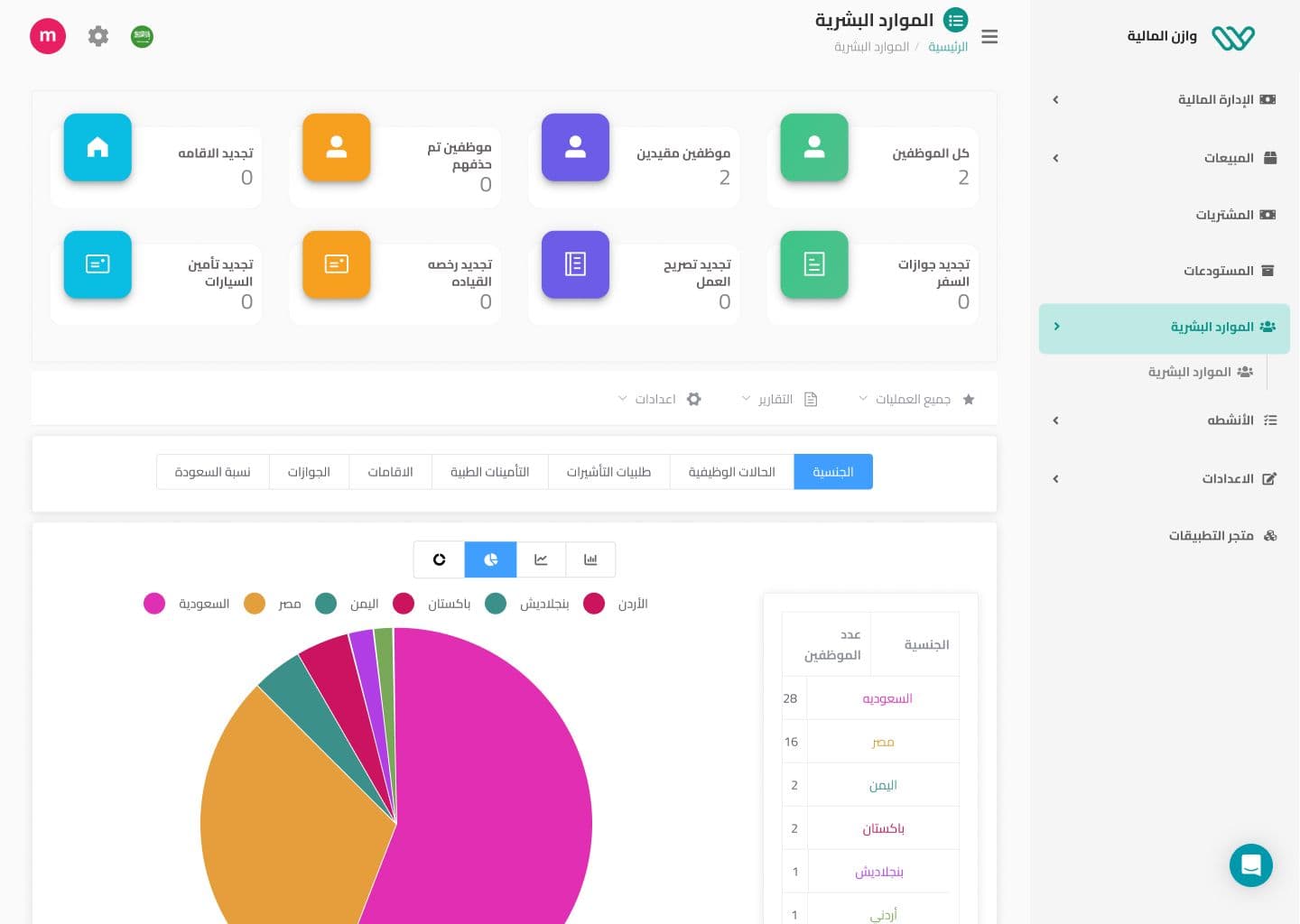Screen dimensions: 1300x924
Task: Select the المستودعات sidebar menu item
Action: [x=1219, y=271]
